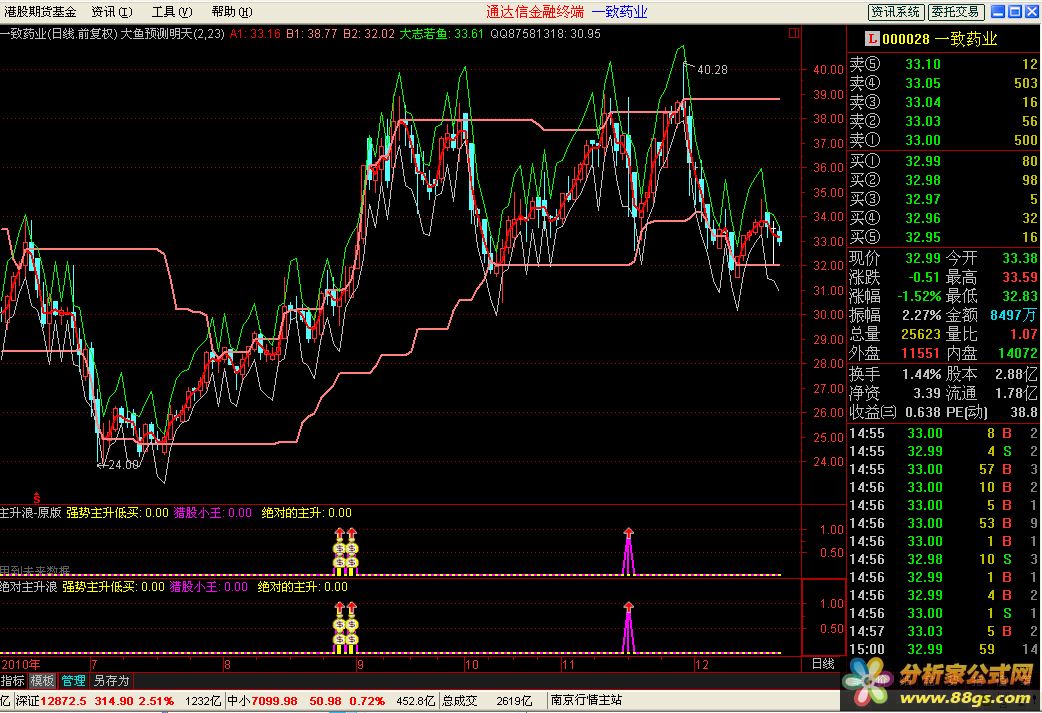1042x713 pixels.
Task: Click month 9 on the time axis
Action: 360,664
